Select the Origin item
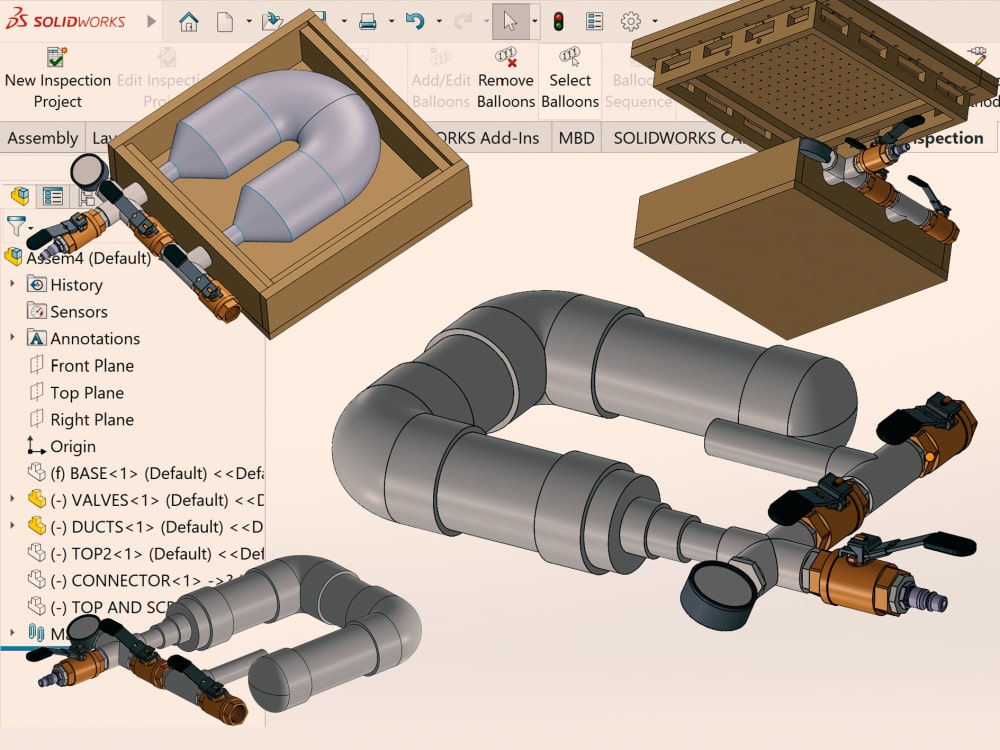 pos(73,446)
